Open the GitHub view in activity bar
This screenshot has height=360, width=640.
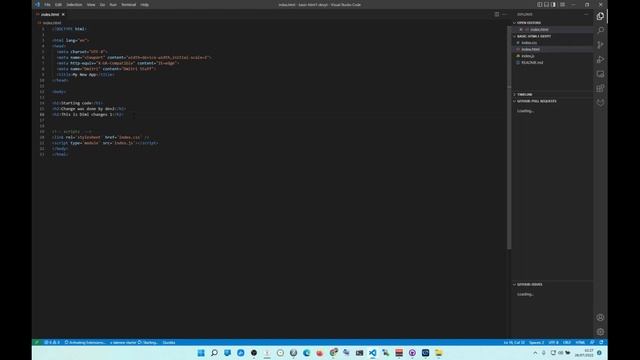600,102
